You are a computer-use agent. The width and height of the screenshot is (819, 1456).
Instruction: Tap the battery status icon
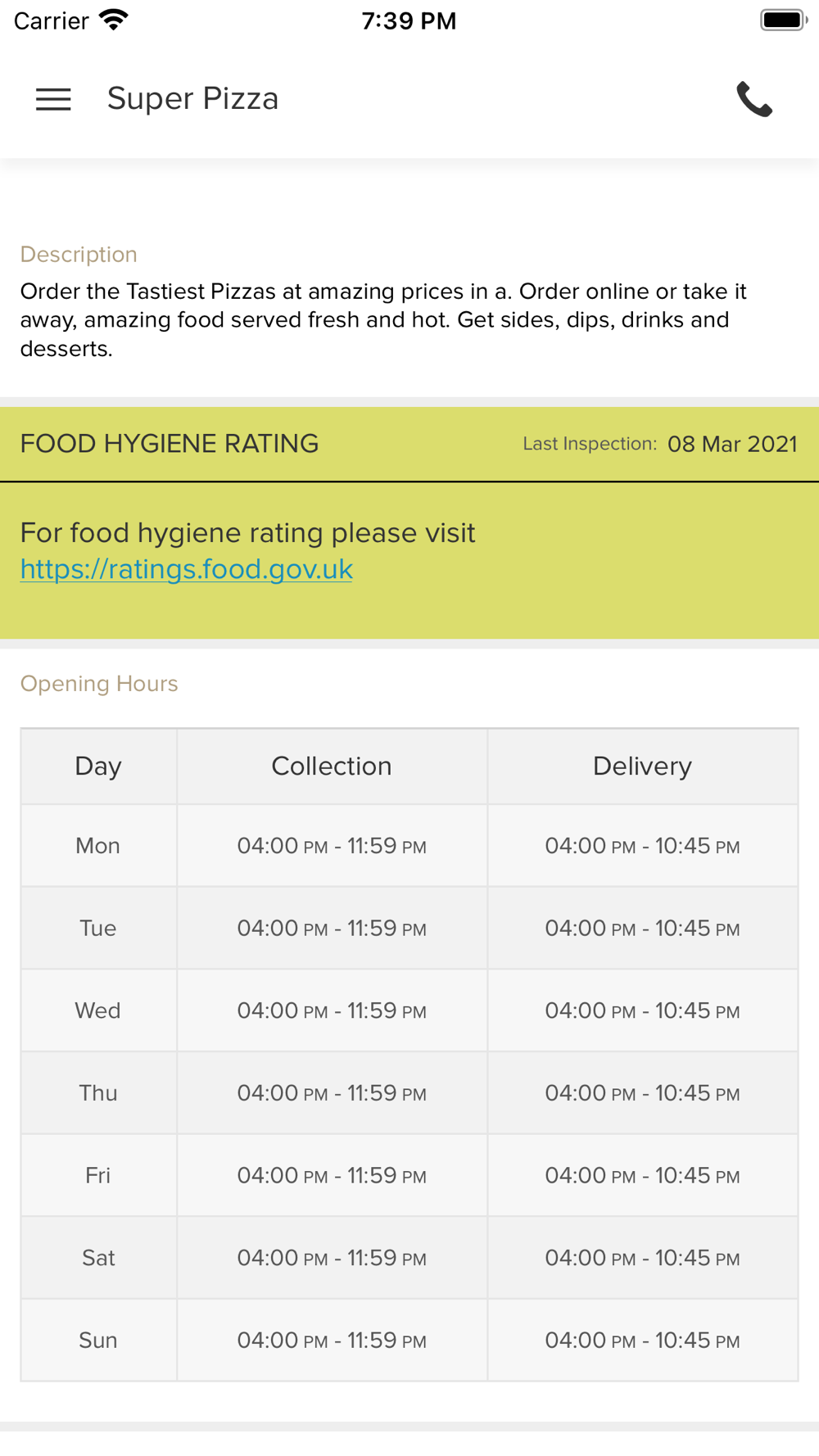point(782,20)
